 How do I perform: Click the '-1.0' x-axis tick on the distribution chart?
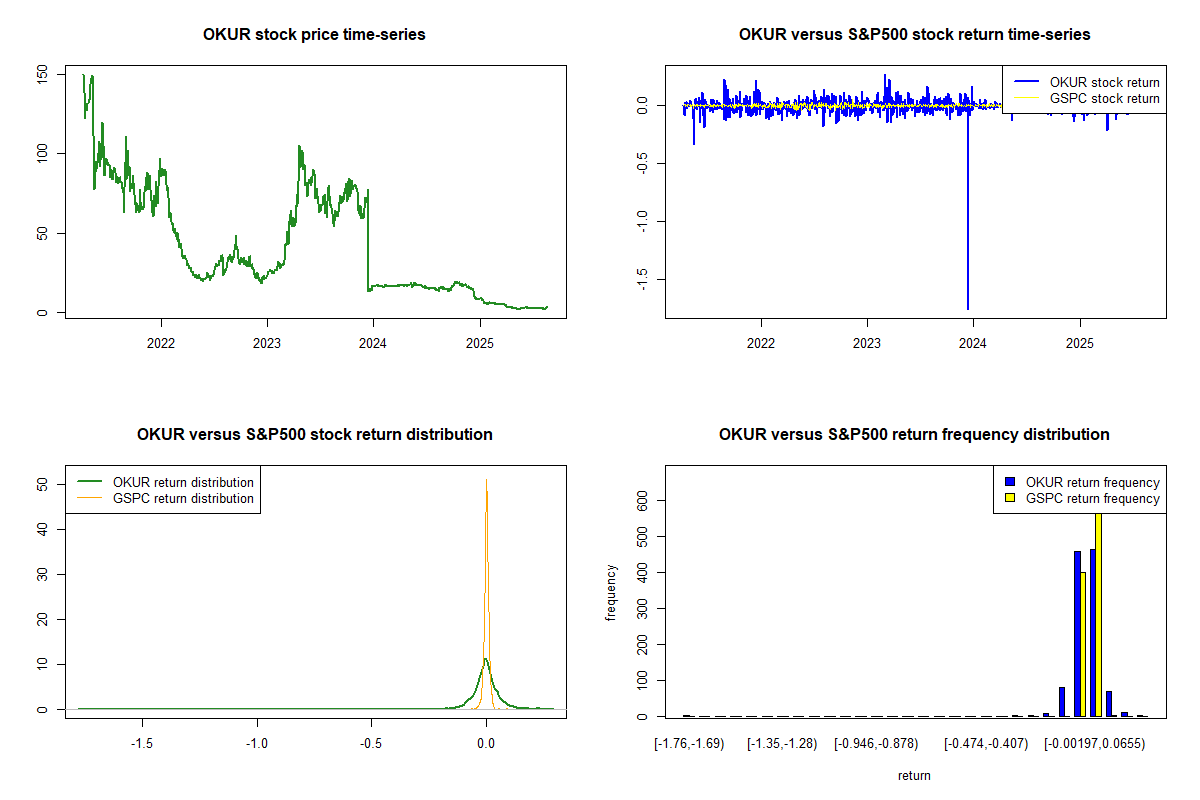tap(257, 745)
